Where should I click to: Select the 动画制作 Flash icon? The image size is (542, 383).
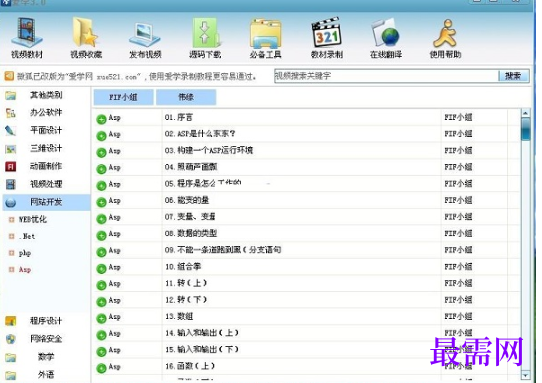(11, 167)
